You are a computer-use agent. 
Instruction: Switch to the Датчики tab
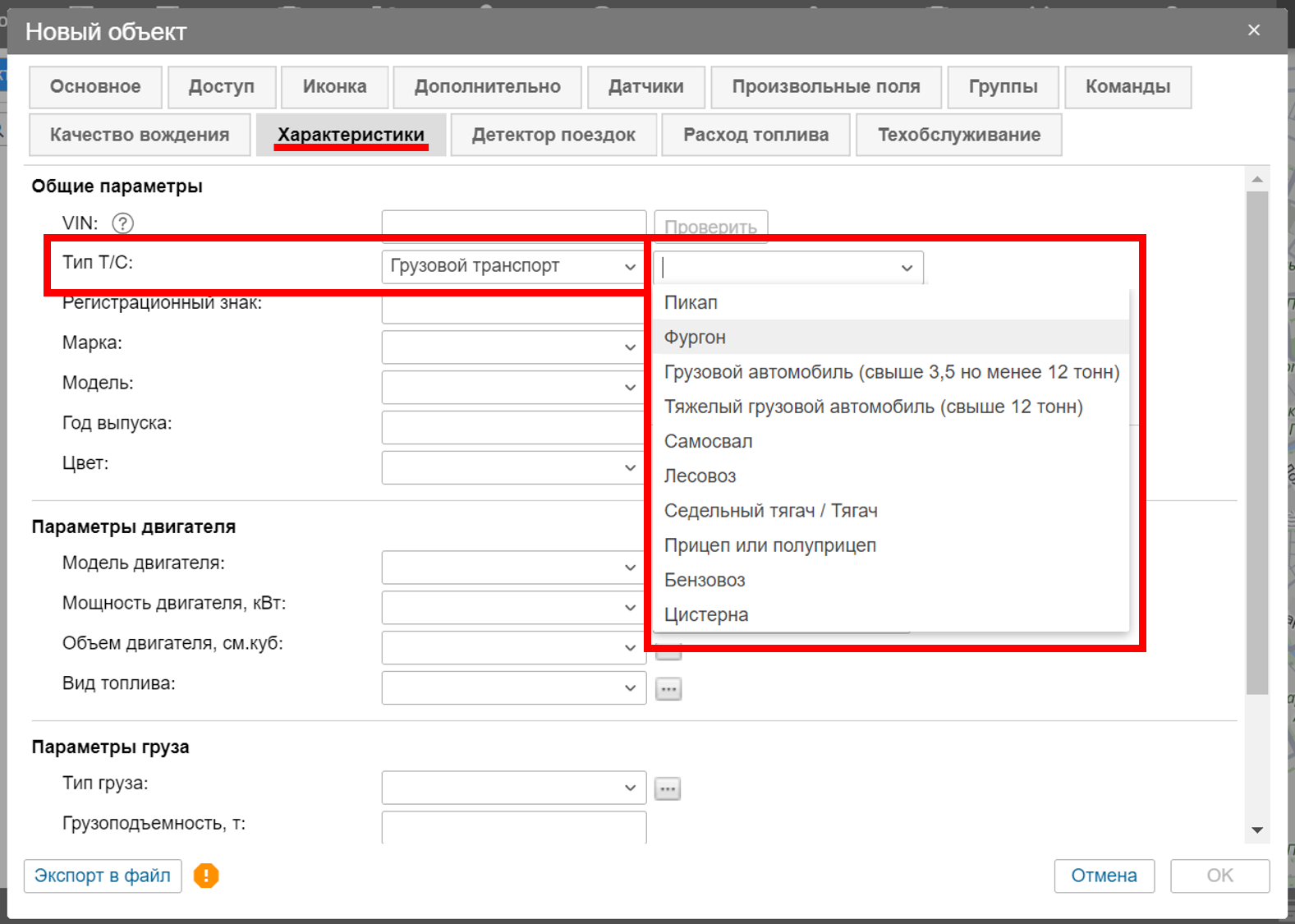tap(645, 87)
